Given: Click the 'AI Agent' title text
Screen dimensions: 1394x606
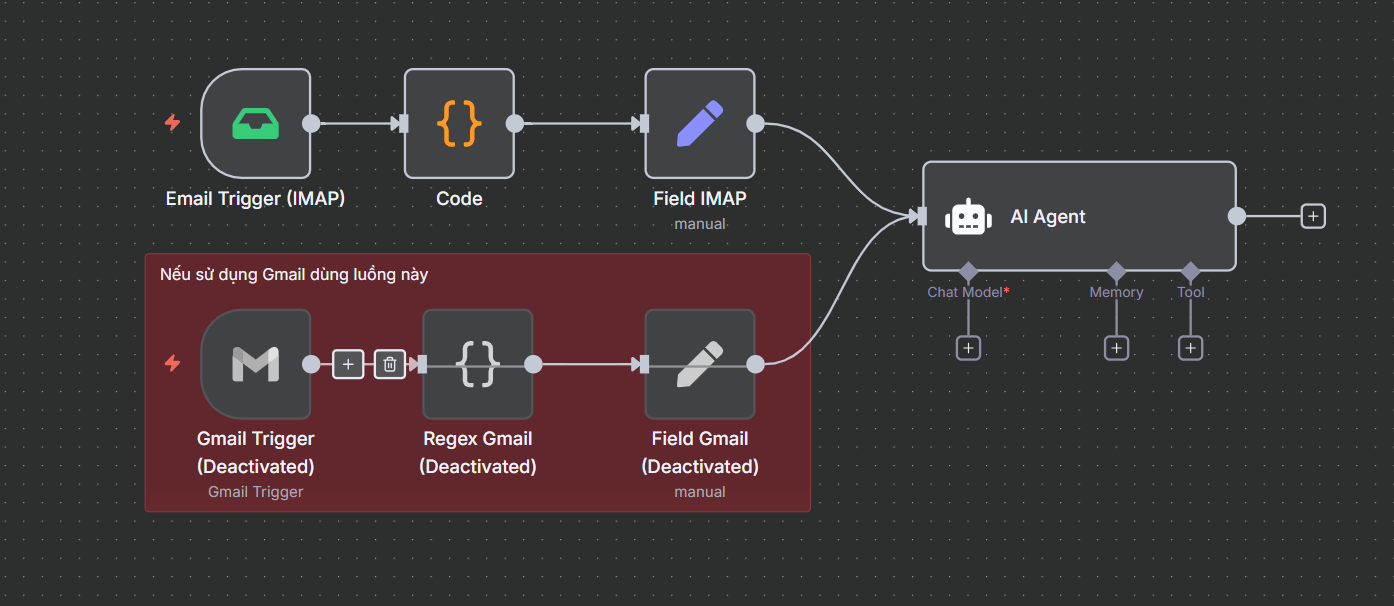Looking at the screenshot, I should 1048,217.
